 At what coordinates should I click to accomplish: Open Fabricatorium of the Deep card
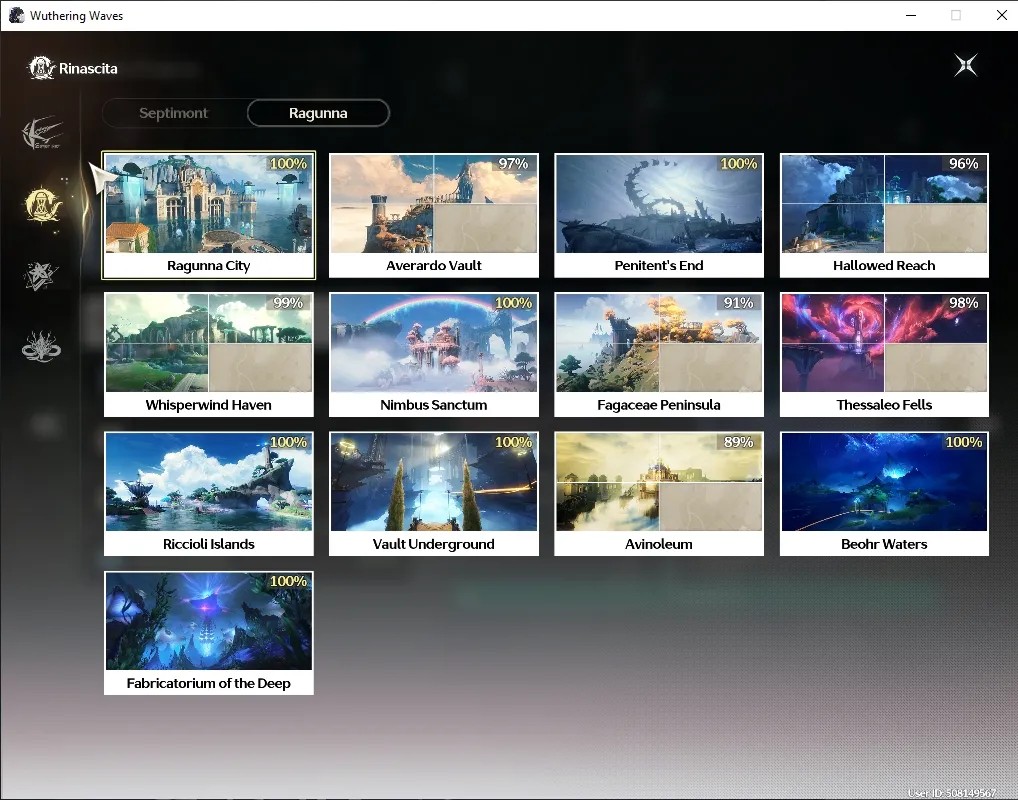[x=208, y=633]
